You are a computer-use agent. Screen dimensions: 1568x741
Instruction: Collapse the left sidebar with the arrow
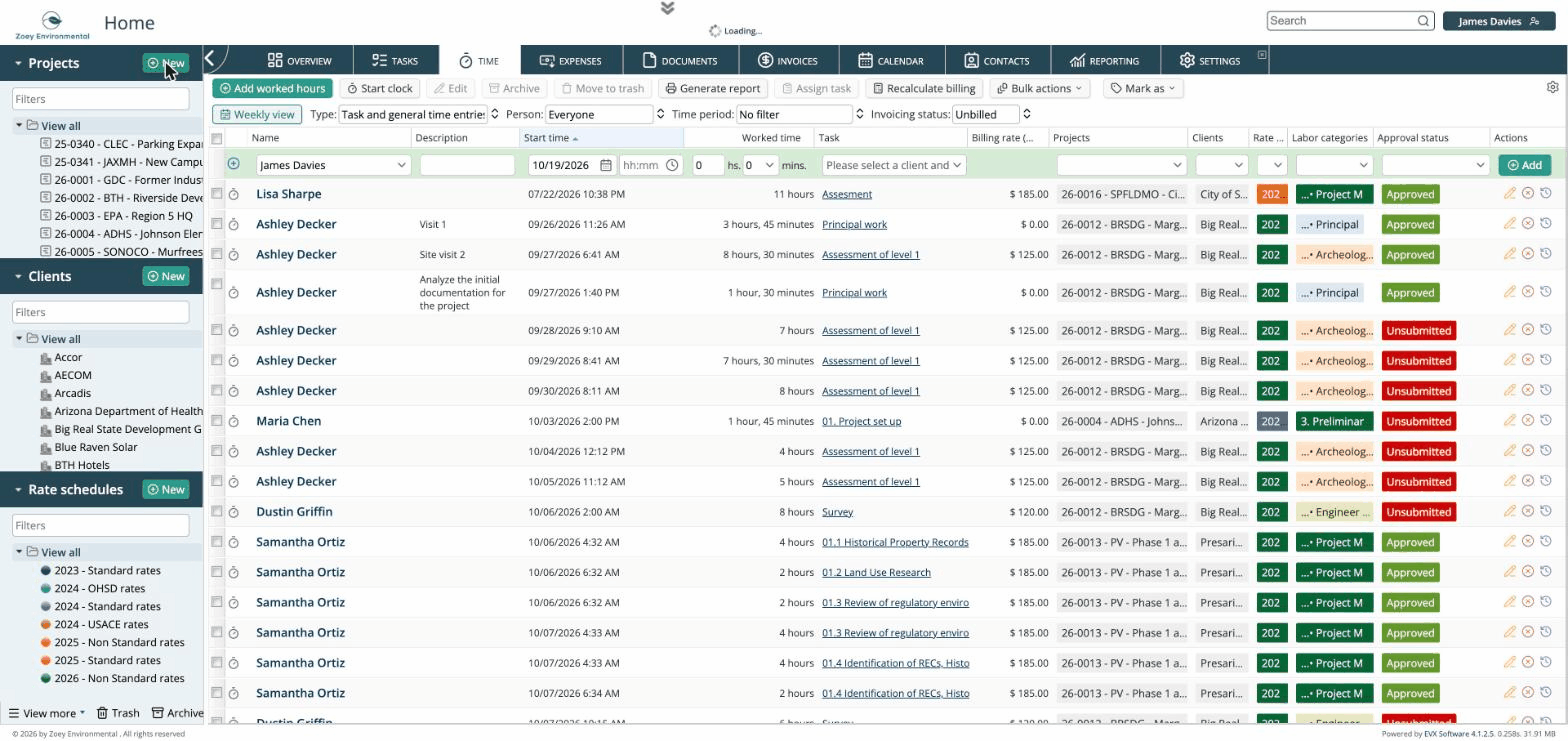(x=210, y=59)
